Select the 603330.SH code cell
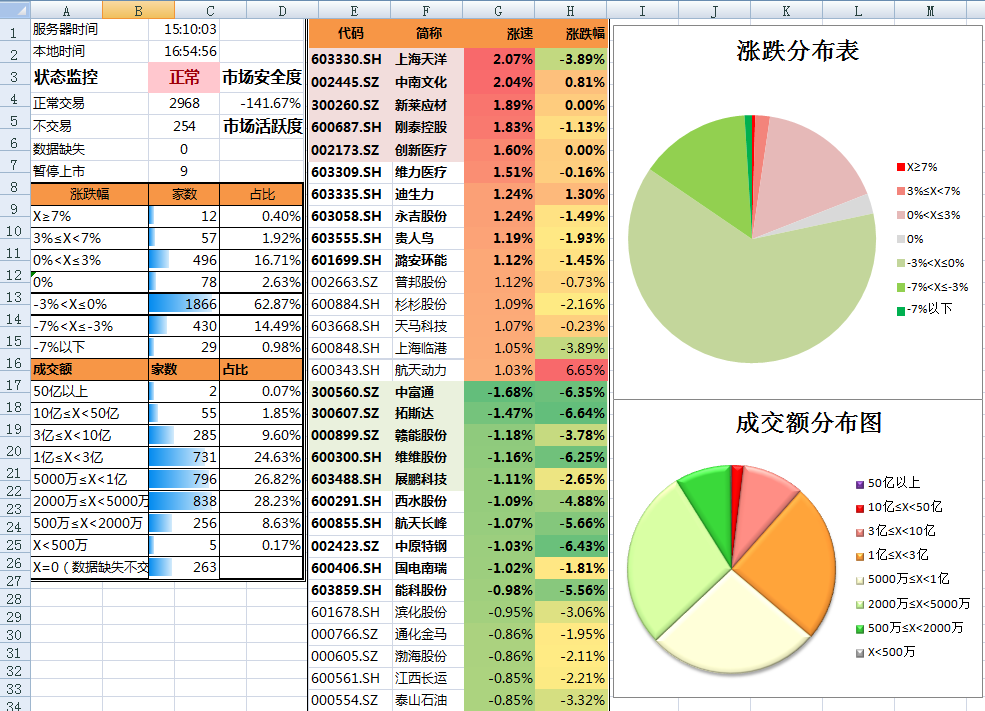 click(x=345, y=60)
